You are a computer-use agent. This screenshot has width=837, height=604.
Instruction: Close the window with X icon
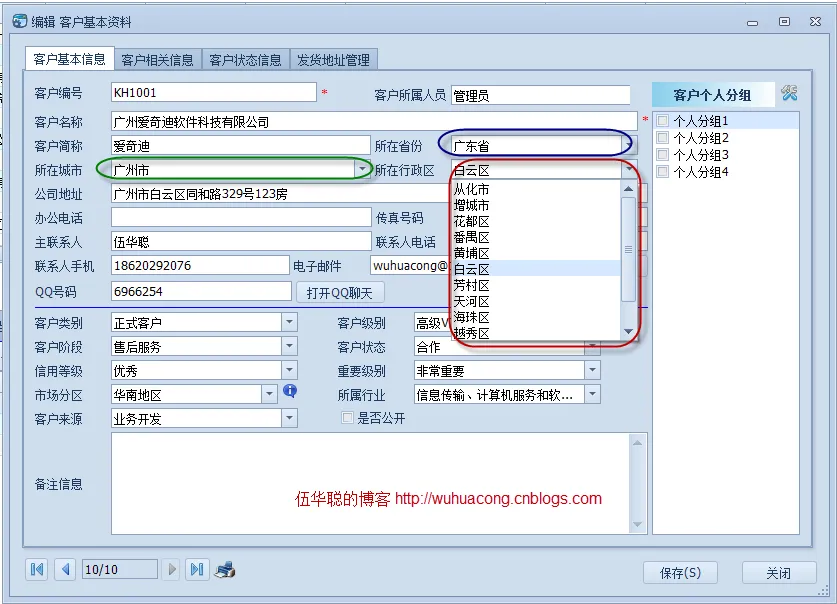coord(815,21)
